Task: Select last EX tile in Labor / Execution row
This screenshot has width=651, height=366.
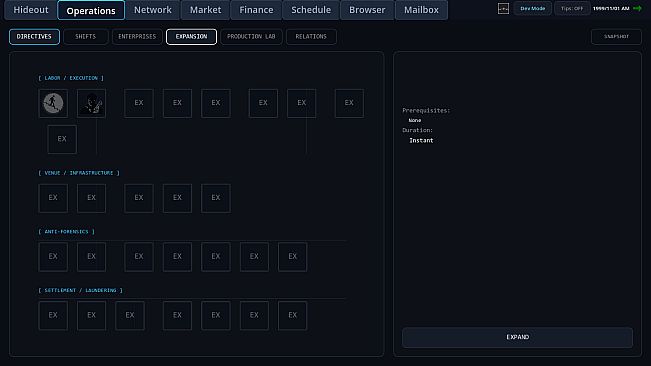Action: pyautogui.click(x=349, y=103)
